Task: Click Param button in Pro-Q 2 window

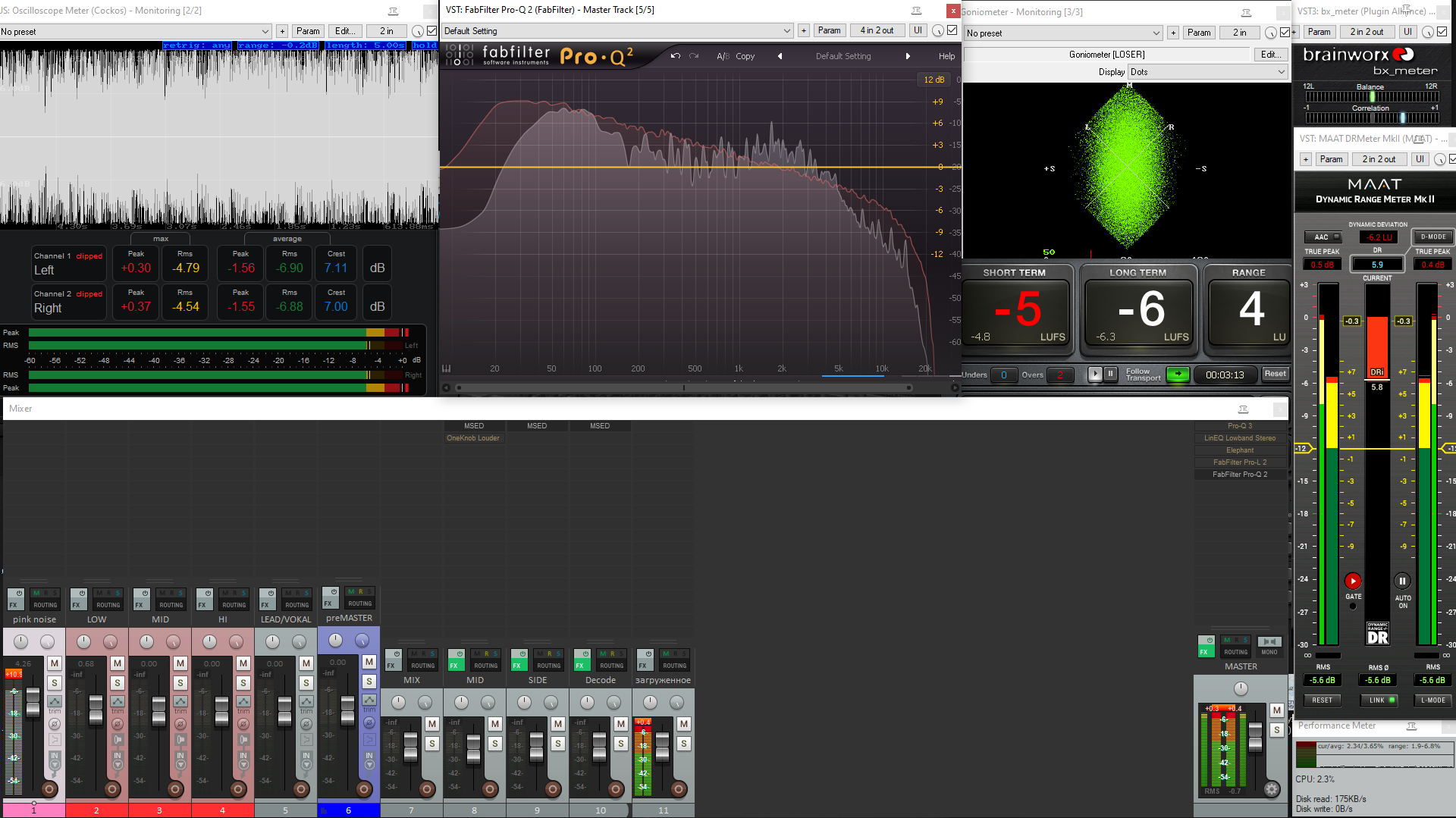Action: point(830,30)
